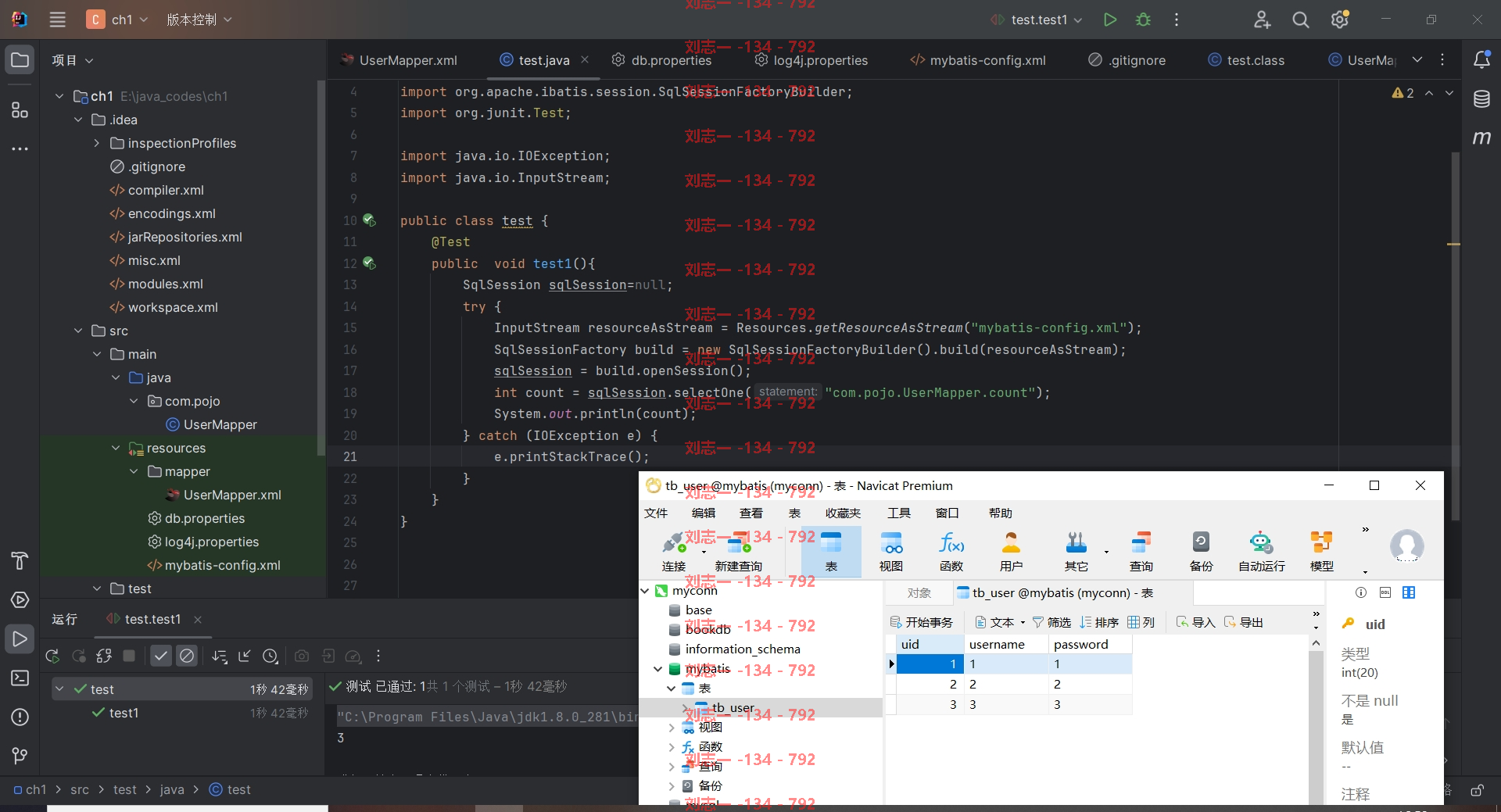Rerun the test in the Run panel
The width and height of the screenshot is (1501, 812).
click(x=52, y=656)
